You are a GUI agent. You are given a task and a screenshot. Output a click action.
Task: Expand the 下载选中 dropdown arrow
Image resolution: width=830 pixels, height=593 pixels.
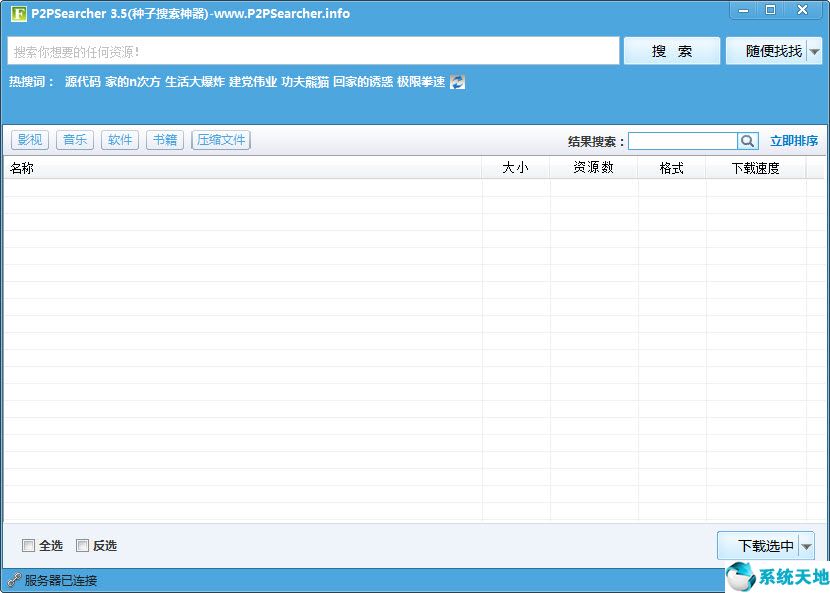807,546
